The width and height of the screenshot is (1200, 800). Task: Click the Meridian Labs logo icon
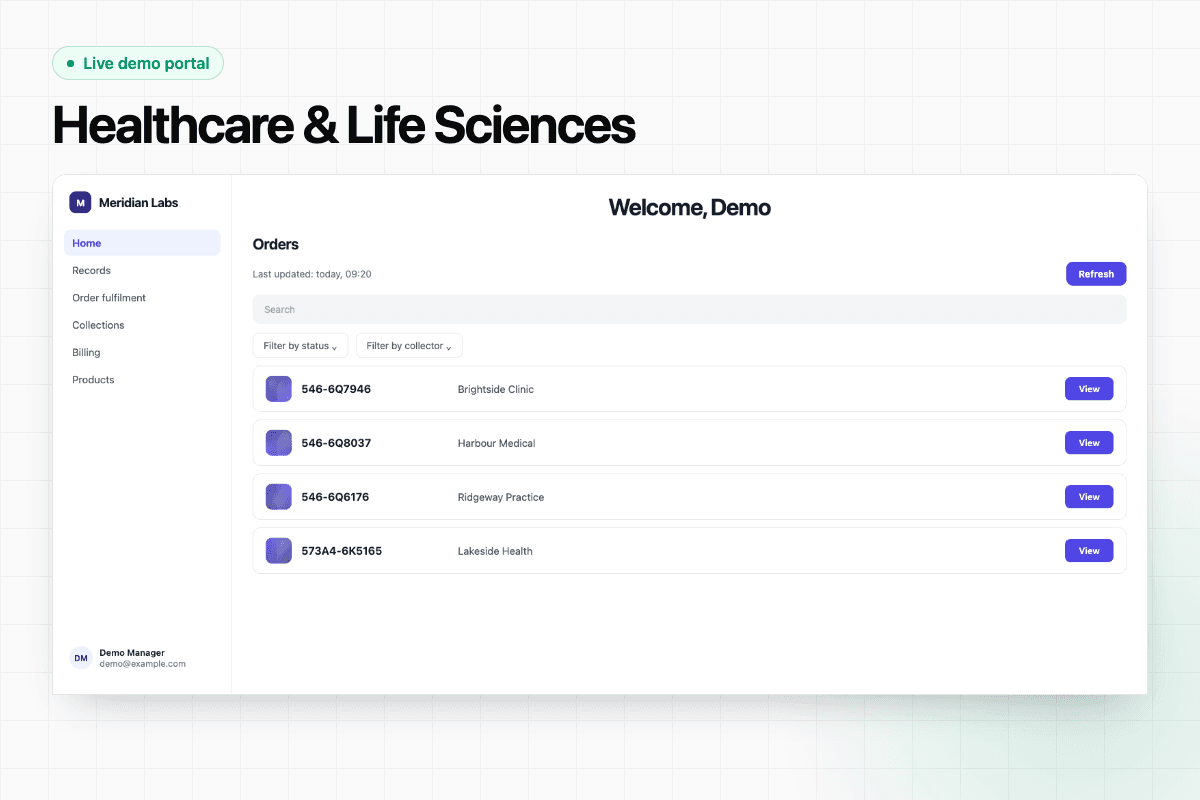click(x=80, y=202)
